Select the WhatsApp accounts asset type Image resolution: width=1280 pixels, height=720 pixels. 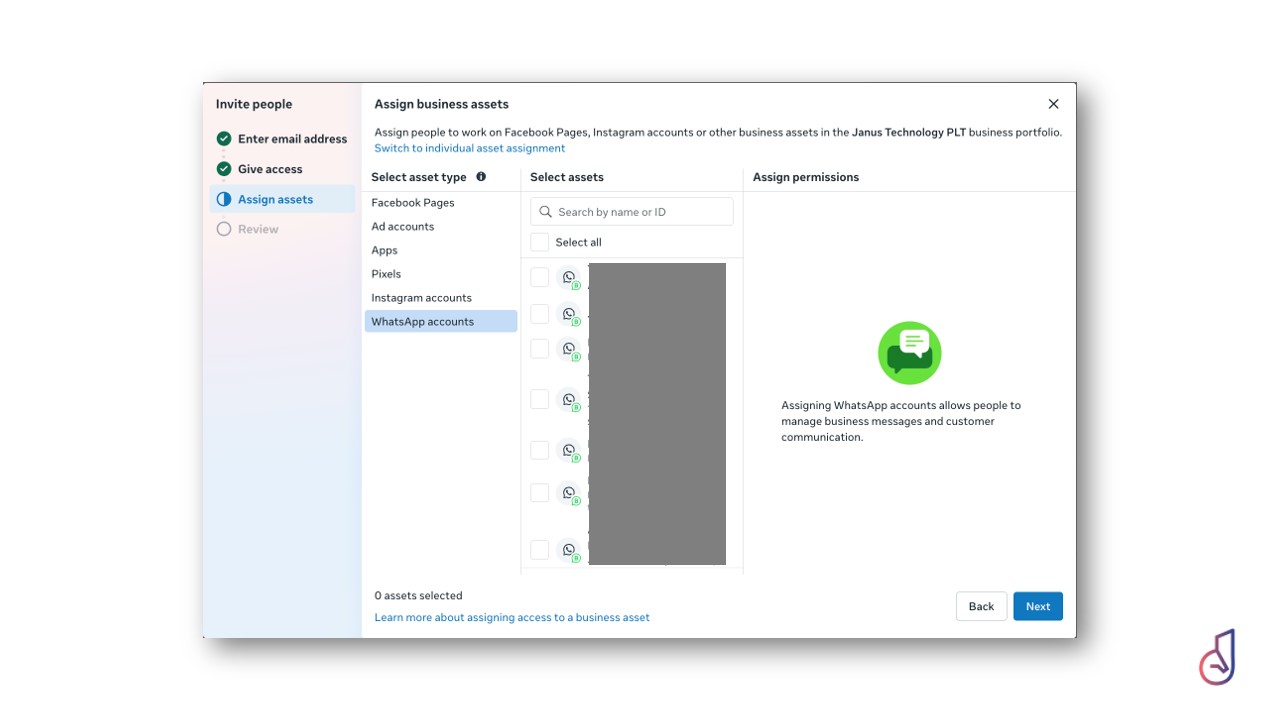(x=441, y=321)
